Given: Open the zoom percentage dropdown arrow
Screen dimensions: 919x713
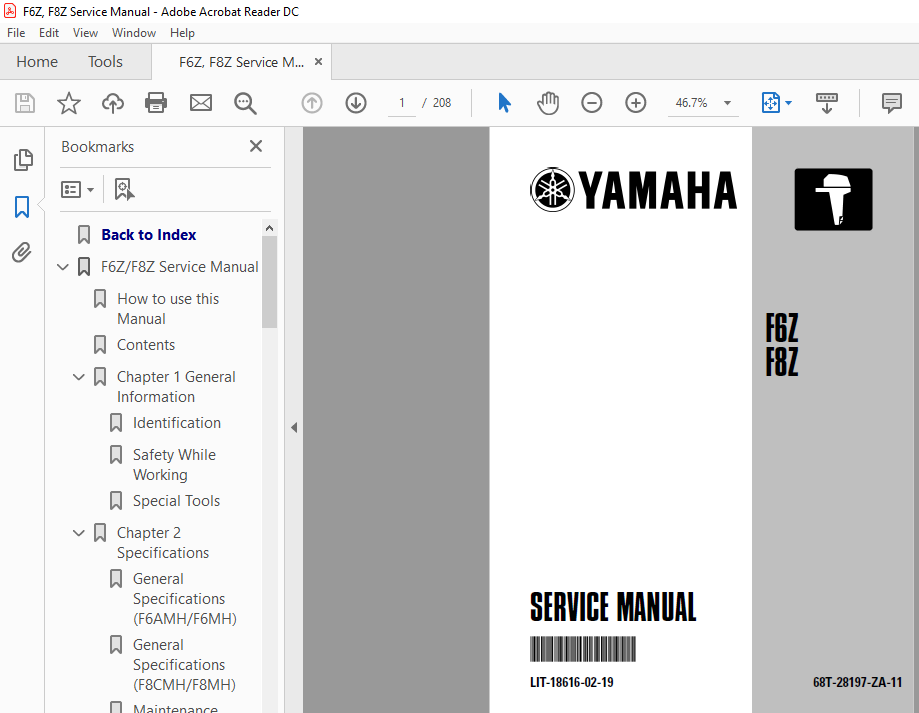Looking at the screenshot, I should 727,103.
